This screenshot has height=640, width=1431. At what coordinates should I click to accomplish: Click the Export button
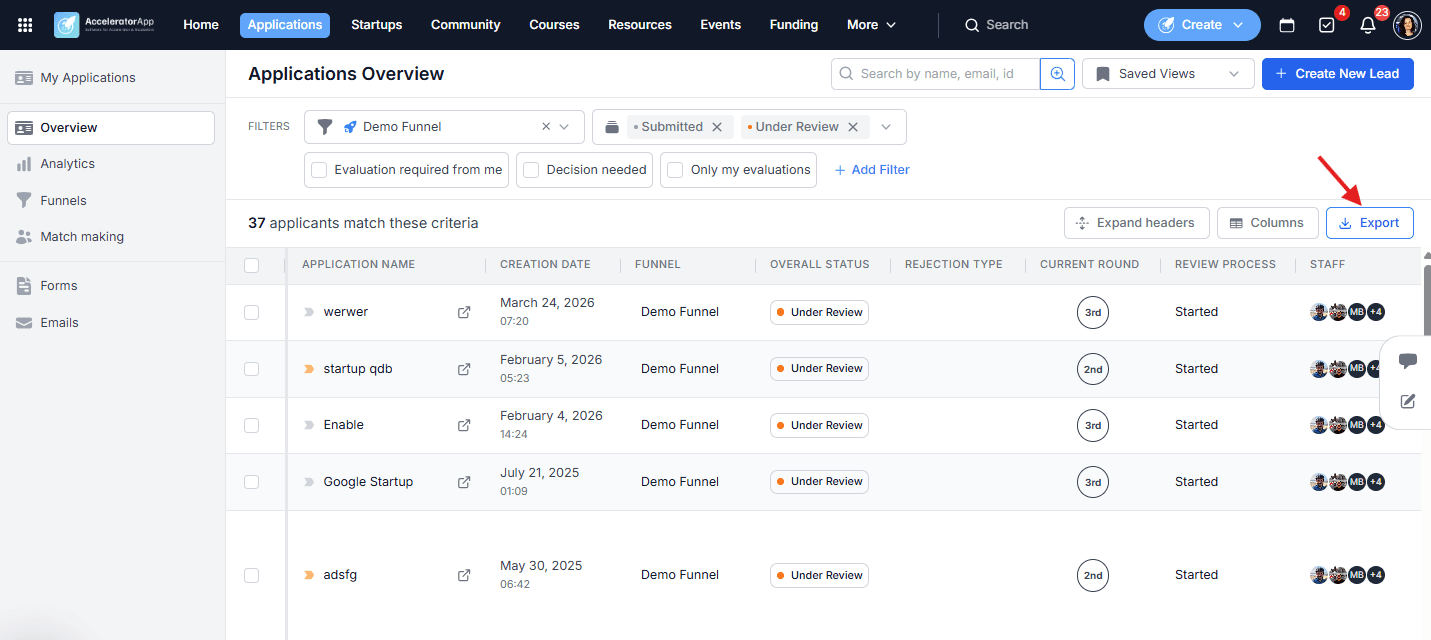(x=1369, y=223)
